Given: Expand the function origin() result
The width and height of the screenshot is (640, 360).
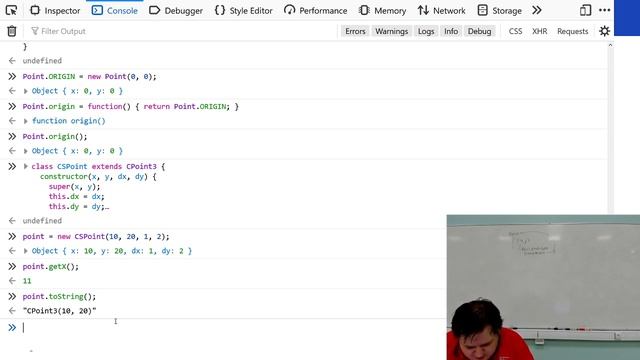Looking at the screenshot, I should (x=26, y=121).
